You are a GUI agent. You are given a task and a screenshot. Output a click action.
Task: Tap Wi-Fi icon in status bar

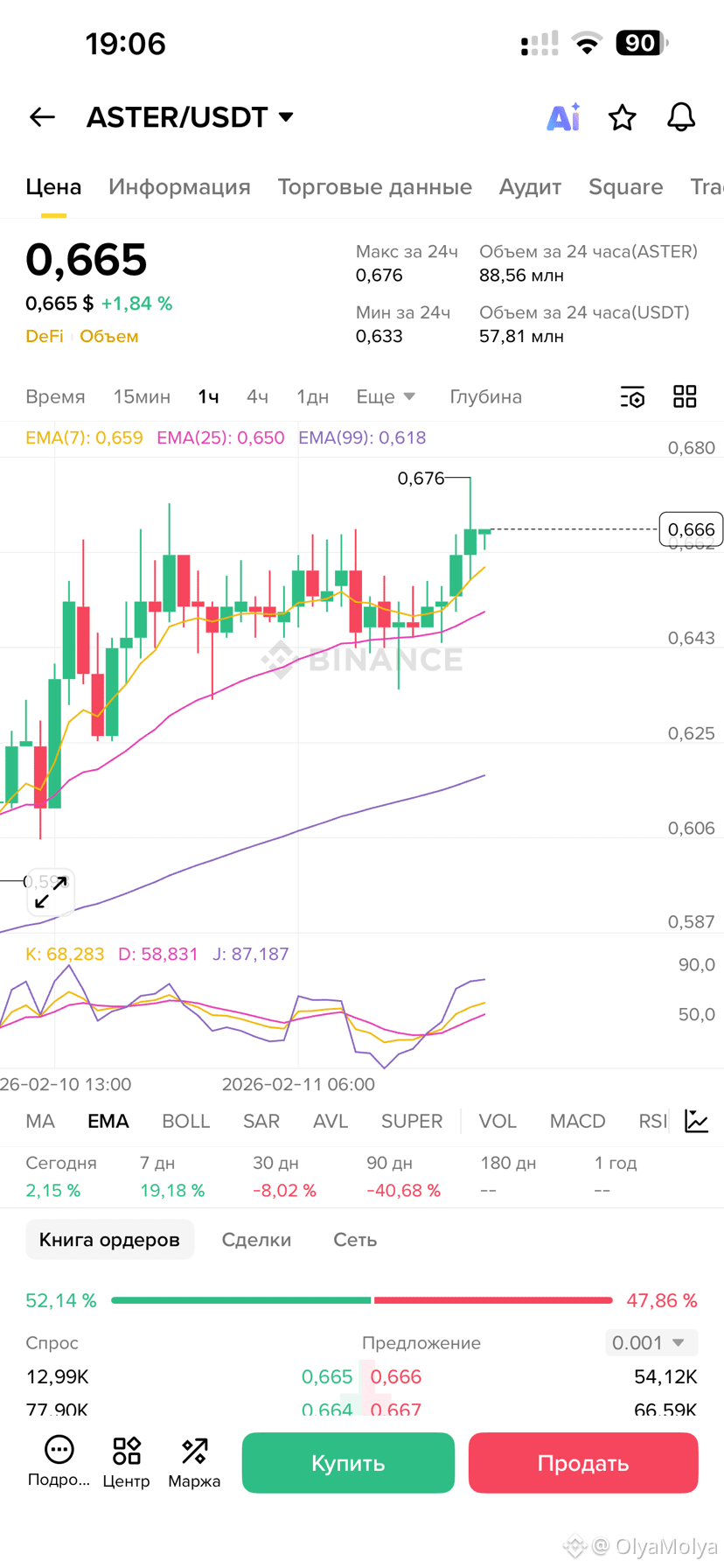click(x=587, y=43)
